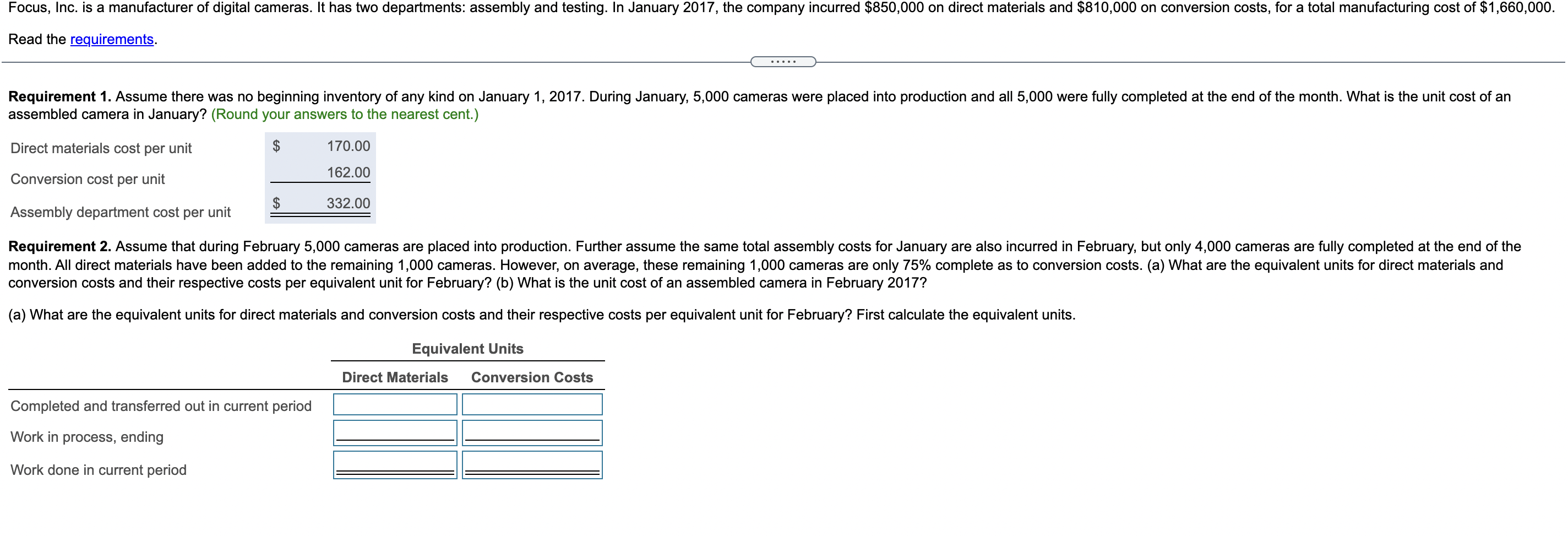
Task: Select the 170.00 direct materials cost value
Action: [348, 146]
